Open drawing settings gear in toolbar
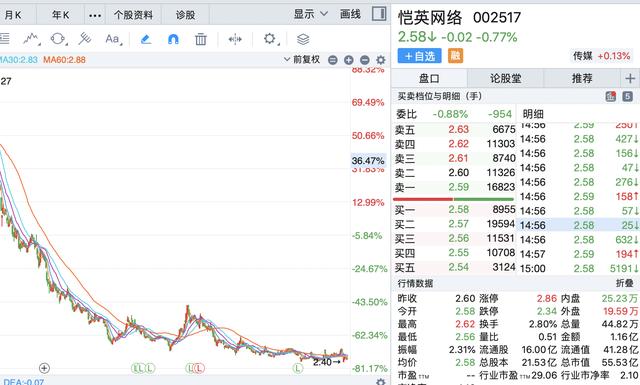The image size is (640, 385). (270, 39)
